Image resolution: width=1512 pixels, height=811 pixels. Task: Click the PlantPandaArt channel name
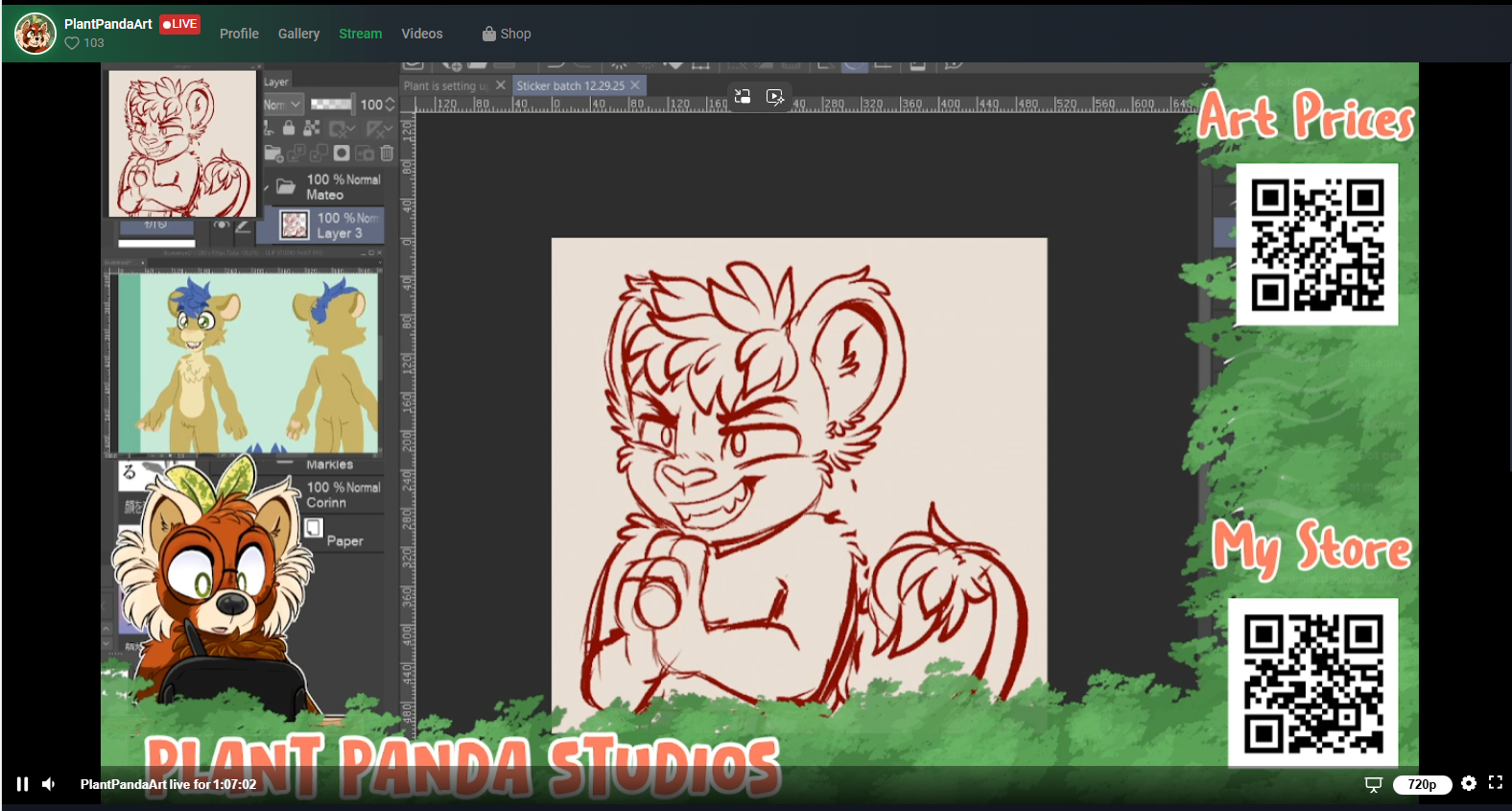(107, 24)
